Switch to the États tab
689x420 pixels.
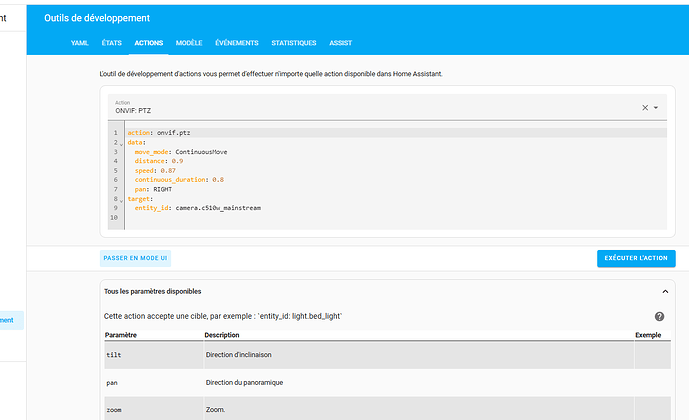pos(112,43)
